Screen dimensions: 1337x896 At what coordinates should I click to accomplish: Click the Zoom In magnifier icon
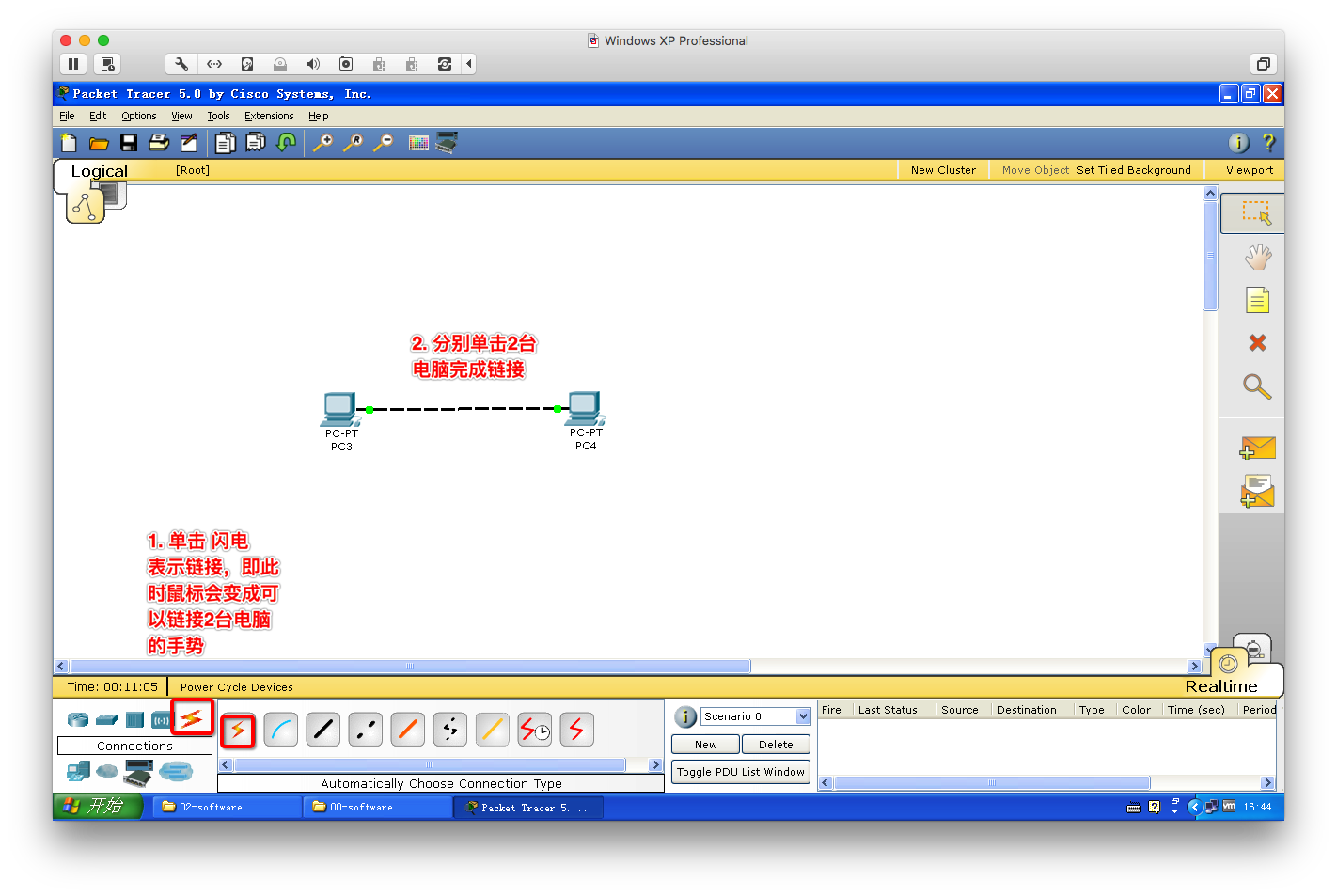pyautogui.click(x=322, y=143)
